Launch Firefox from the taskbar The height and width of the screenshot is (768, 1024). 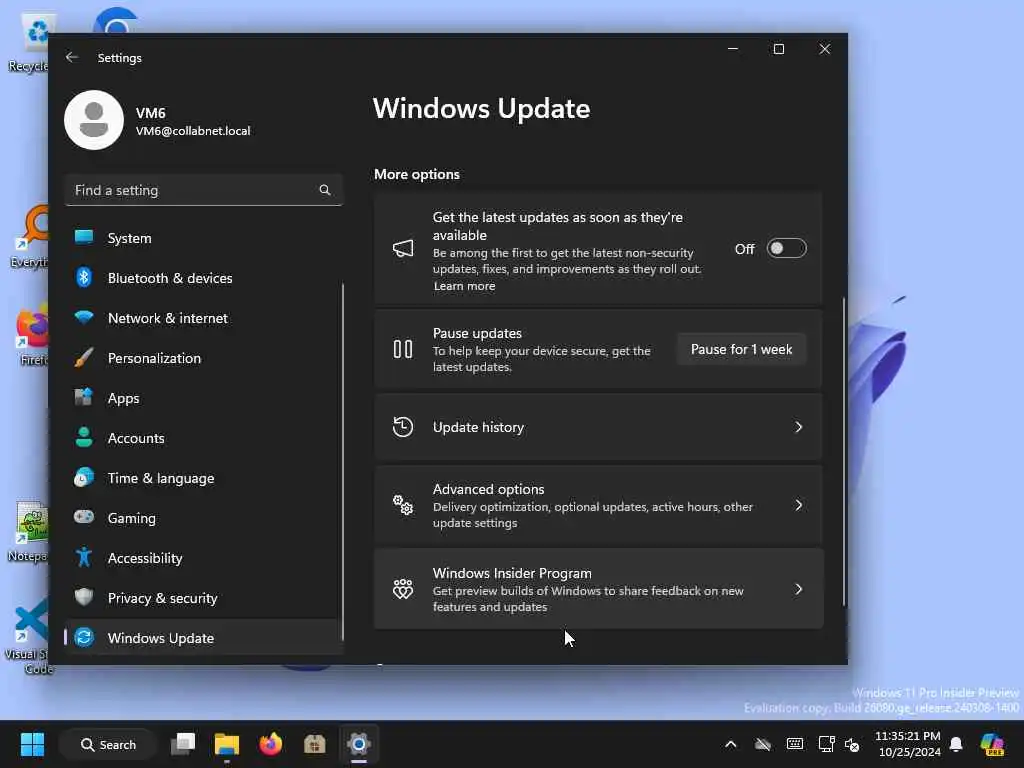coord(270,744)
